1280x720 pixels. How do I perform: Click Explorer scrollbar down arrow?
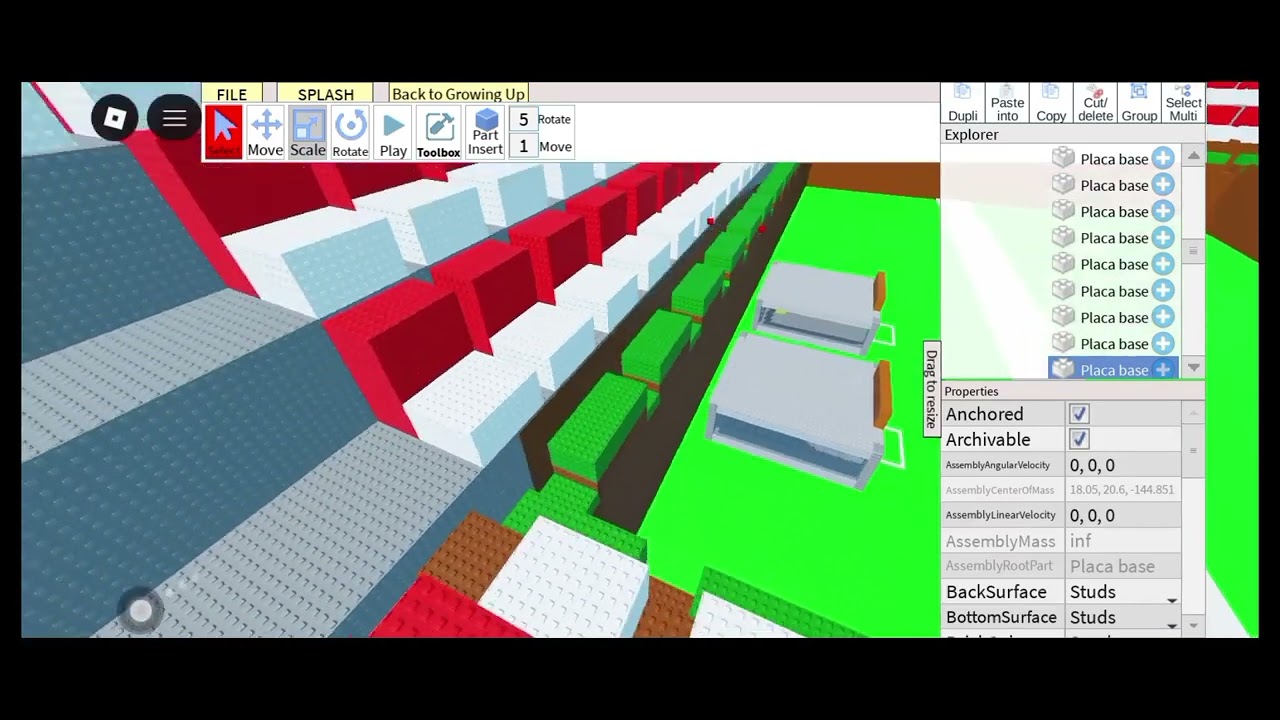click(1193, 369)
